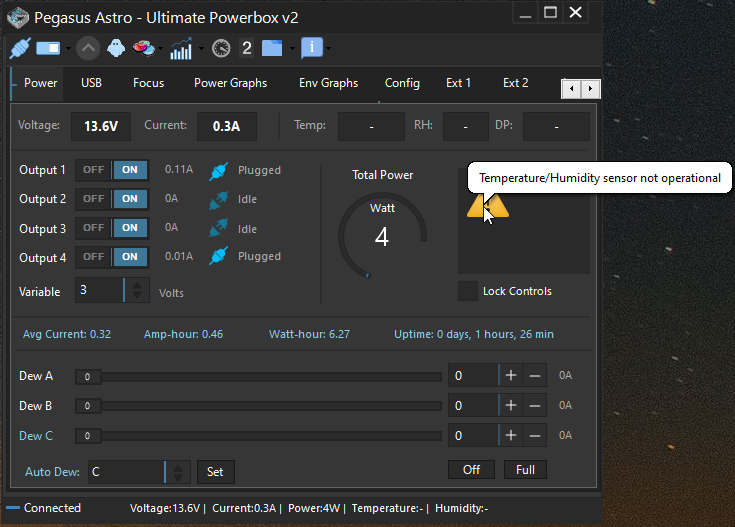Click the yellow sensor warning triangle icon

(x=488, y=205)
